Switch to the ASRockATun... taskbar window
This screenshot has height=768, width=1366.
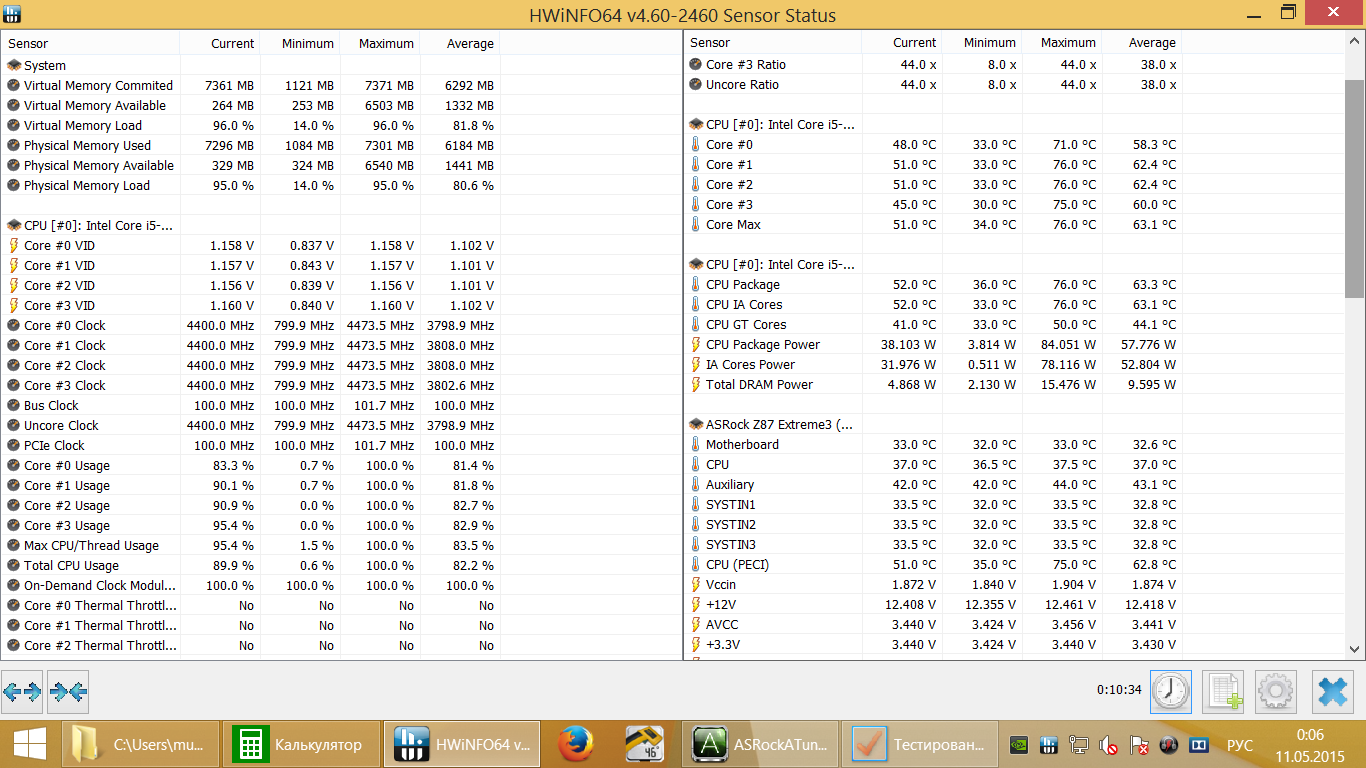tap(760, 744)
